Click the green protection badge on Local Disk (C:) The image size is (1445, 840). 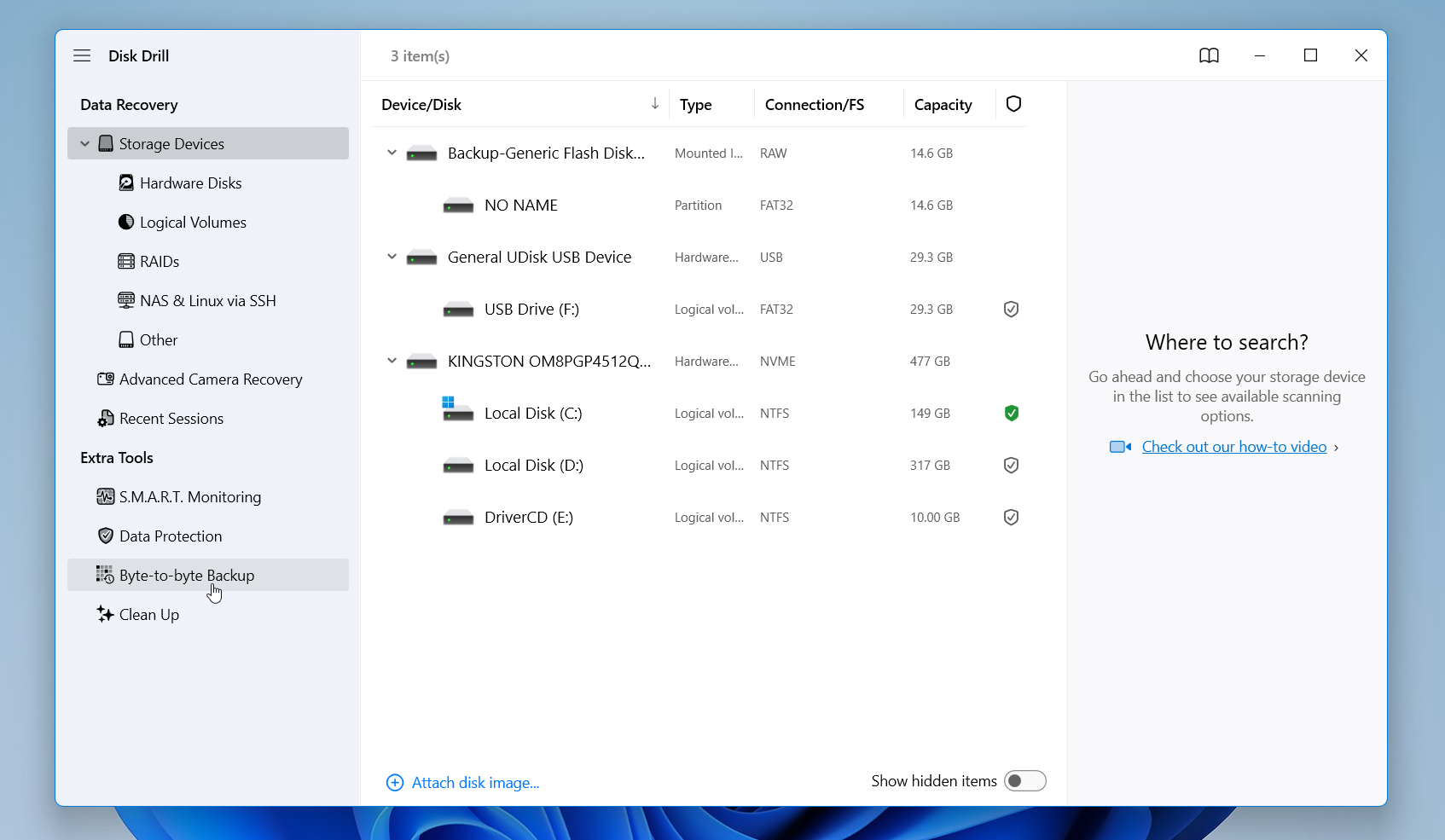[x=1011, y=413]
